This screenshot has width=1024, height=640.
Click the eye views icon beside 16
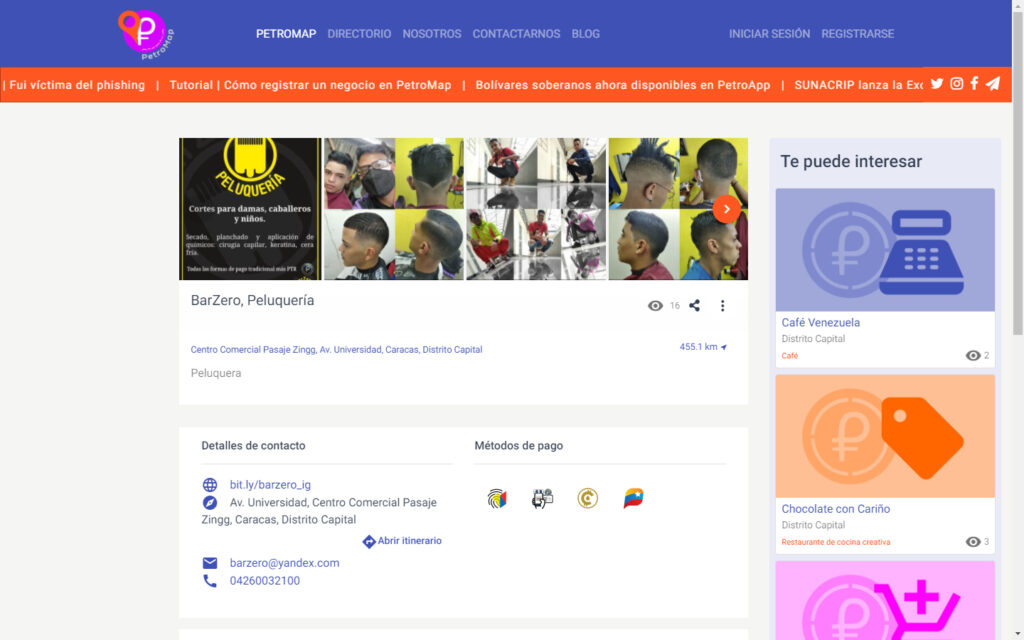click(655, 306)
